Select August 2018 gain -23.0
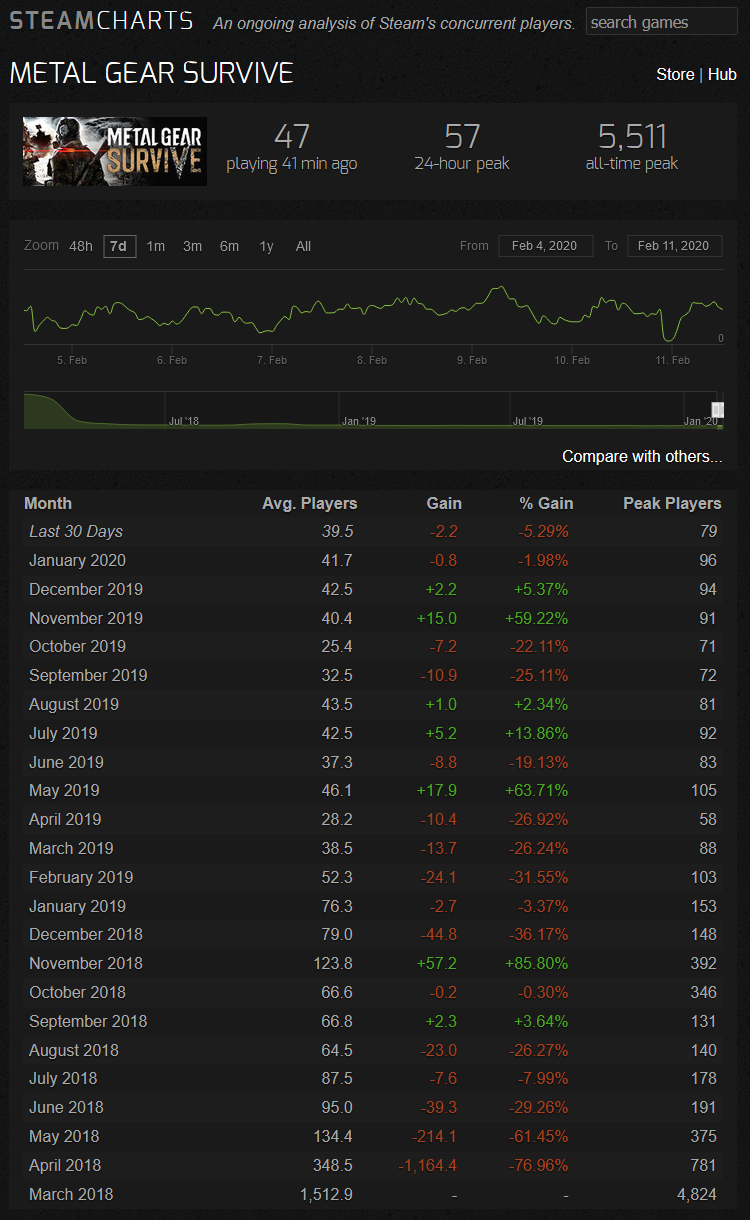The height and width of the screenshot is (1220, 750). pos(439,1050)
